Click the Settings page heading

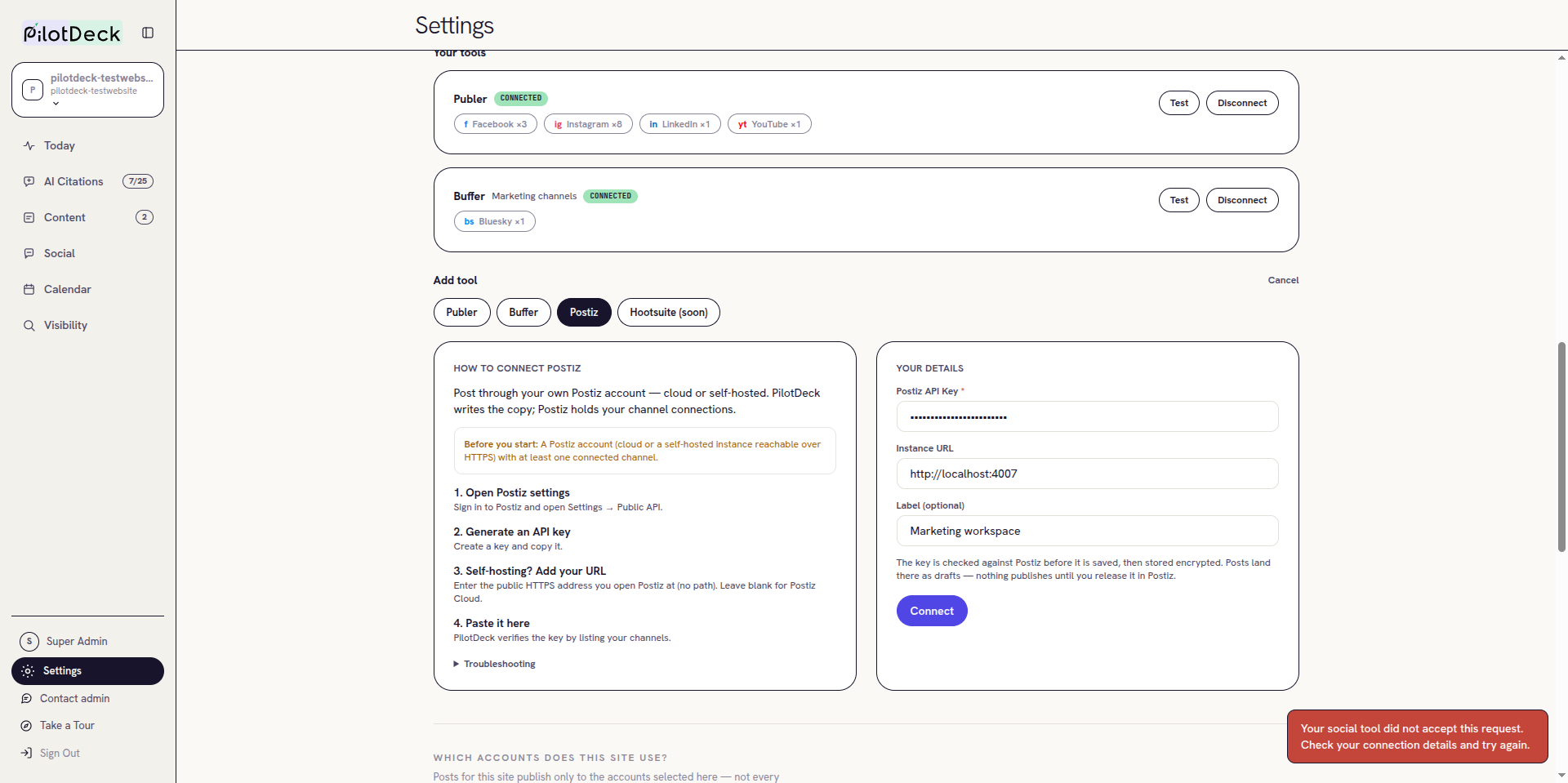(454, 25)
